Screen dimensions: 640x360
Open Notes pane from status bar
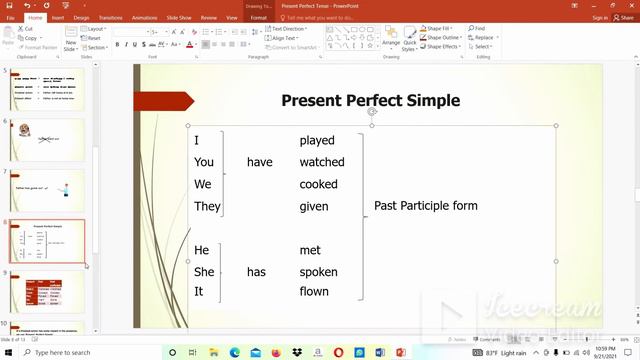[x=457, y=339]
